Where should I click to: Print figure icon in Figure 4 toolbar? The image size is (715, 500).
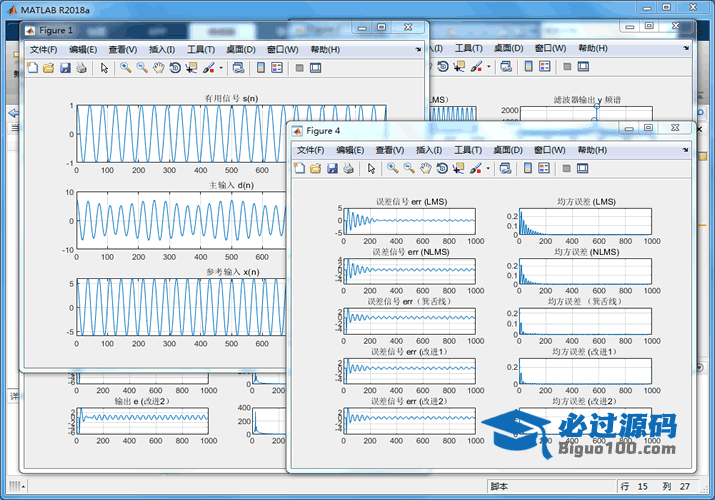[x=348, y=169]
